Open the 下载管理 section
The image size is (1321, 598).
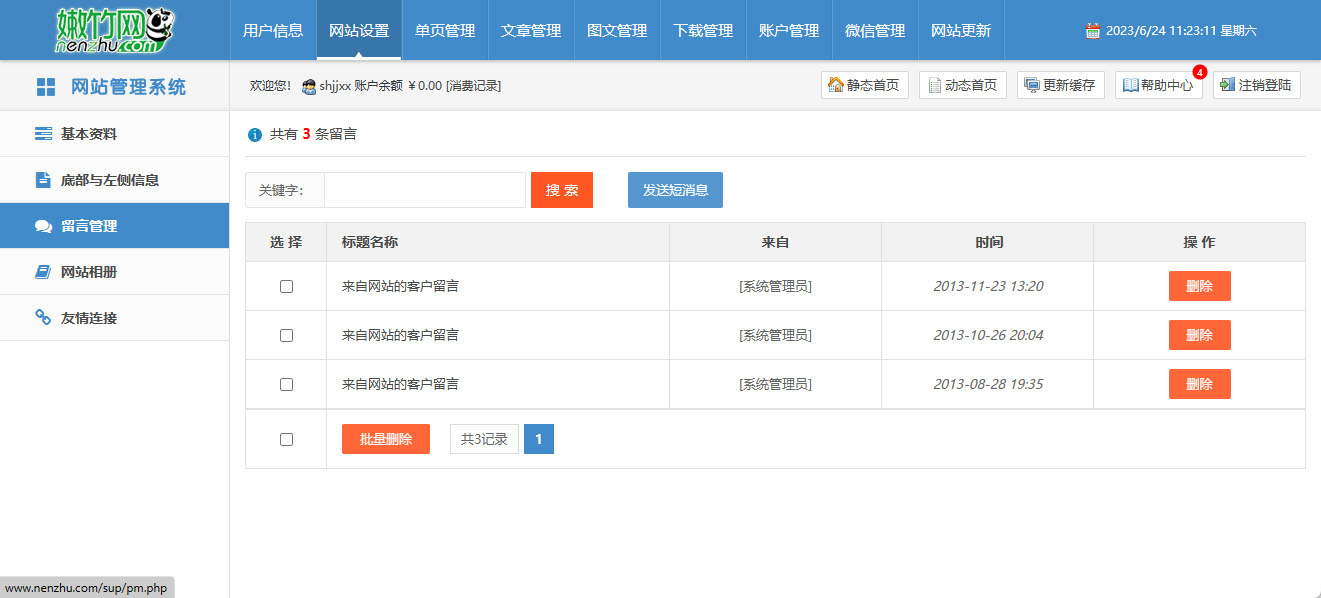[x=703, y=30]
